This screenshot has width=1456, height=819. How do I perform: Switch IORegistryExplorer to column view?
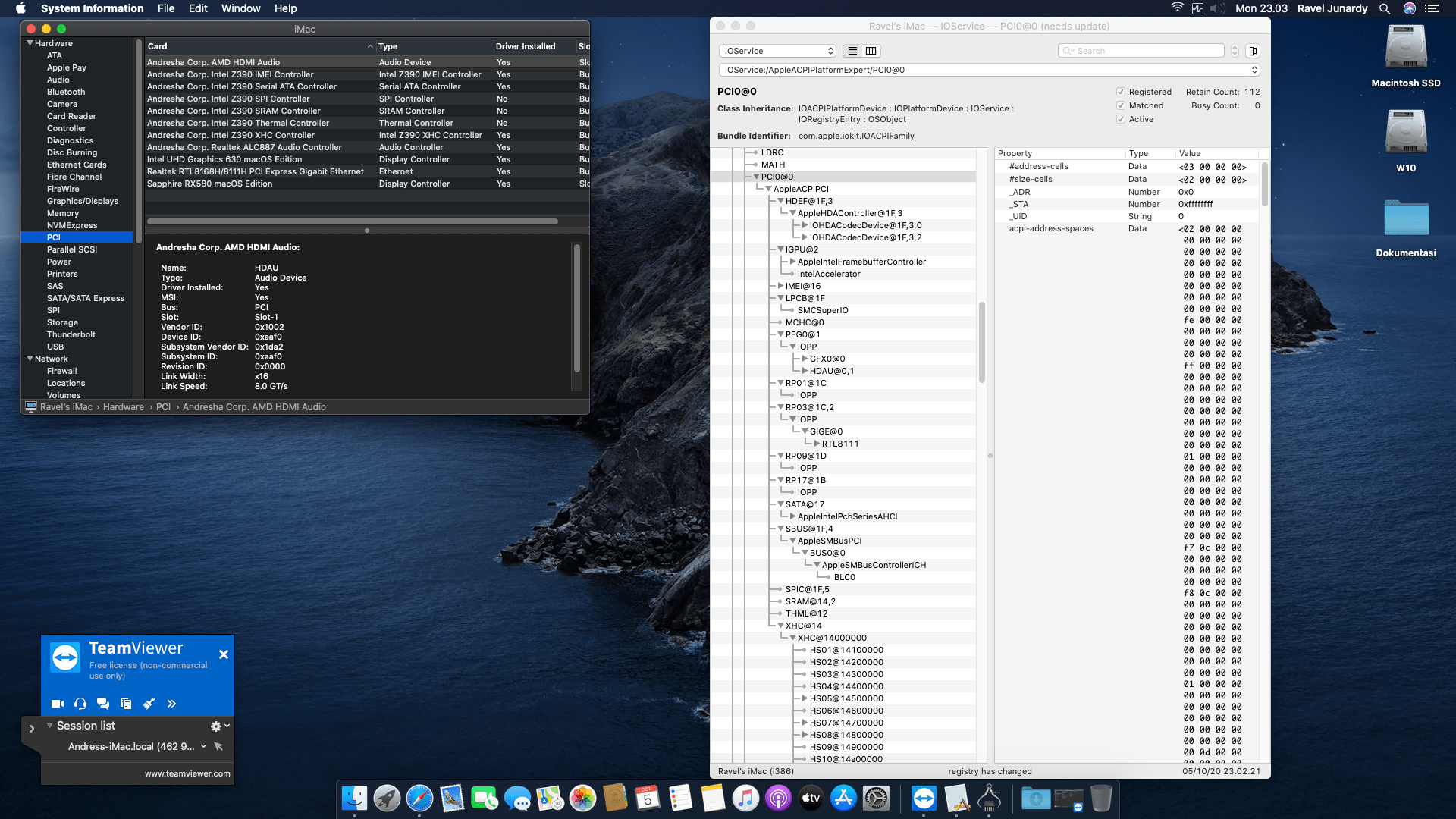point(870,50)
